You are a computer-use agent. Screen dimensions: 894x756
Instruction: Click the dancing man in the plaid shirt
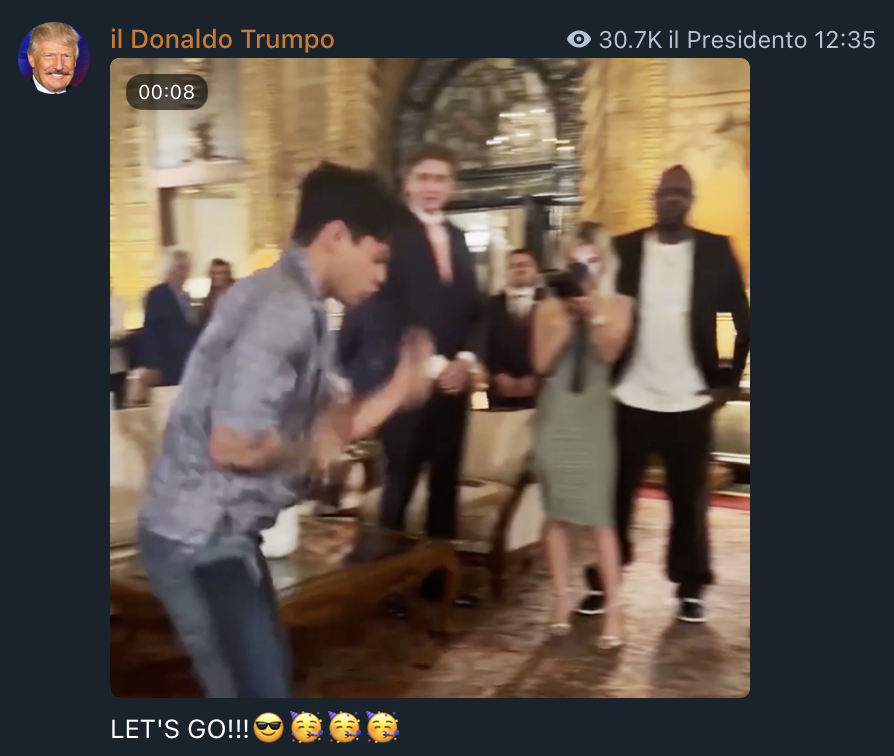(x=268, y=422)
